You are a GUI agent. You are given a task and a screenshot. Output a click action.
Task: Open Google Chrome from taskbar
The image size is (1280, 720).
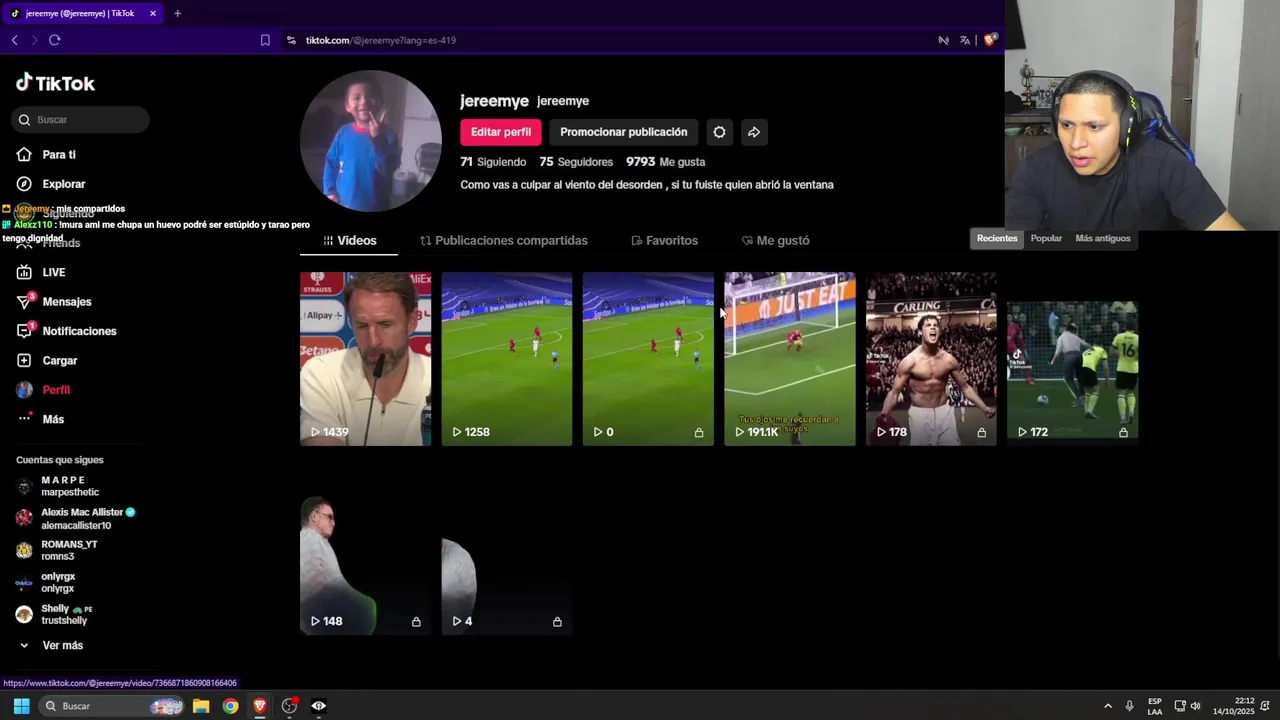tap(230, 706)
